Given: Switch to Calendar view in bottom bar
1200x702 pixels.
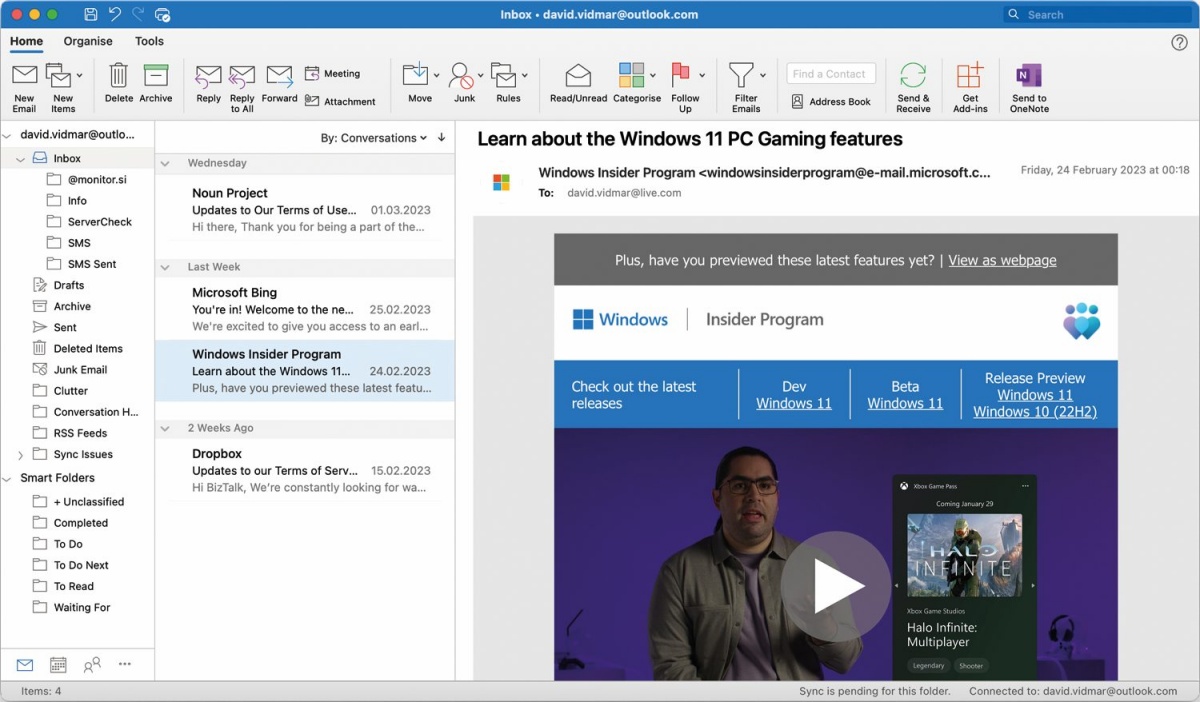Looking at the screenshot, I should (58, 664).
